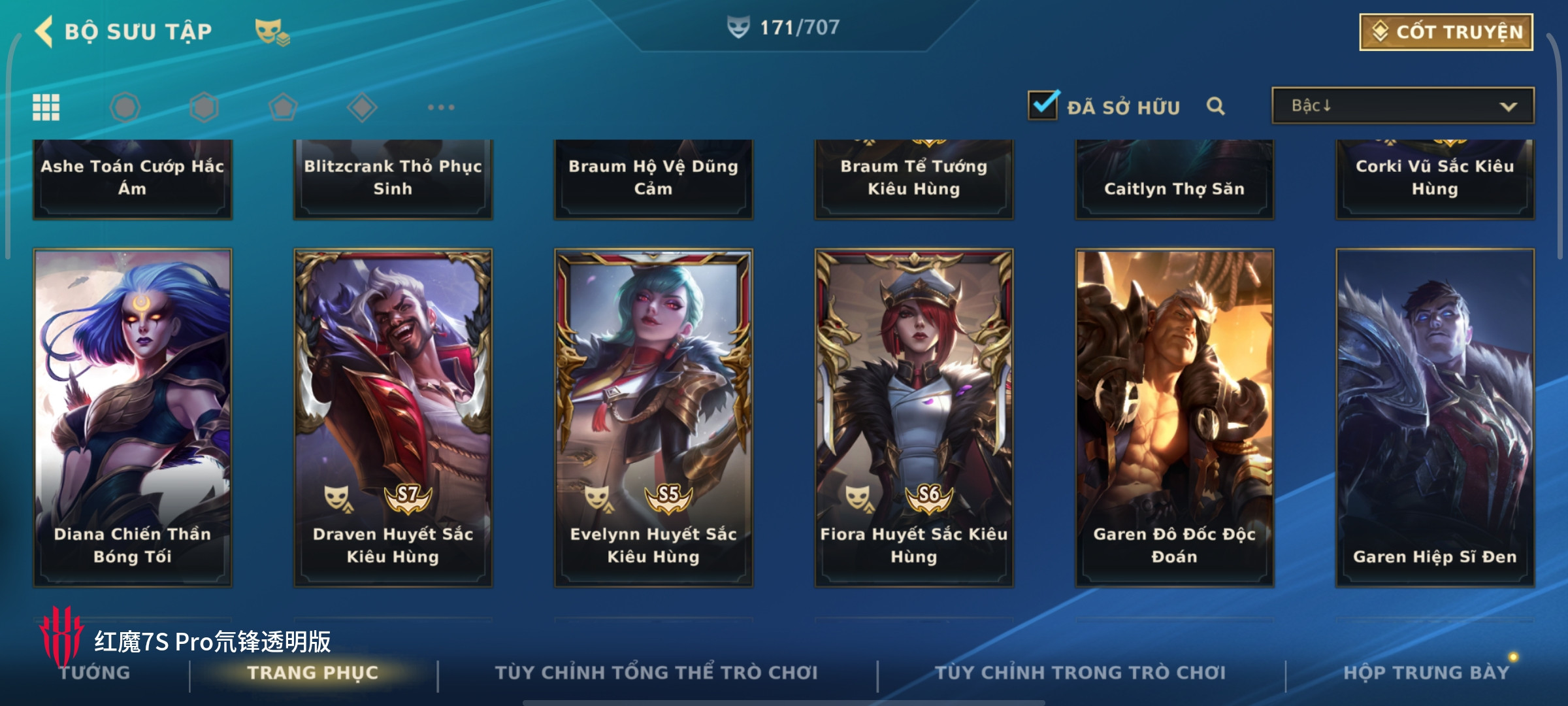Select the hexagon rarity filter icon
Image resolution: width=1568 pixels, height=706 pixels.
point(204,107)
